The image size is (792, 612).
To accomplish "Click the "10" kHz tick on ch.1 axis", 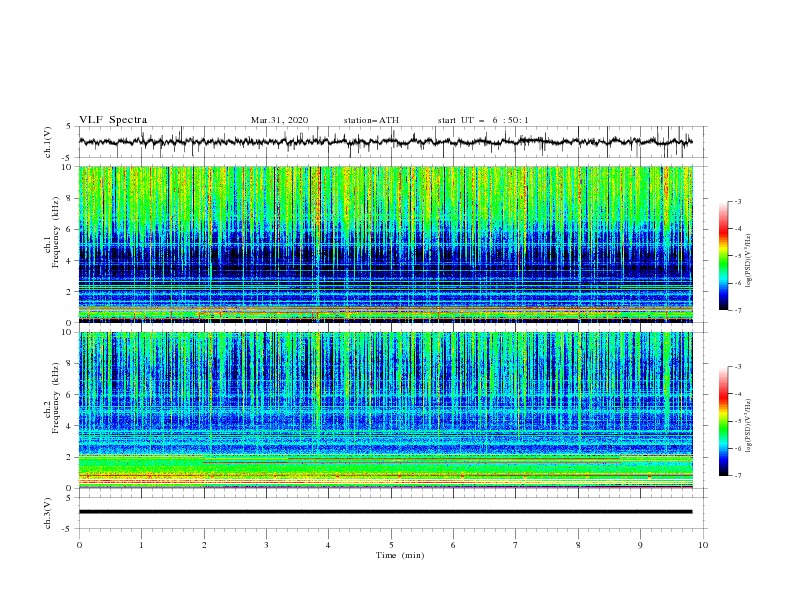I will [68, 167].
